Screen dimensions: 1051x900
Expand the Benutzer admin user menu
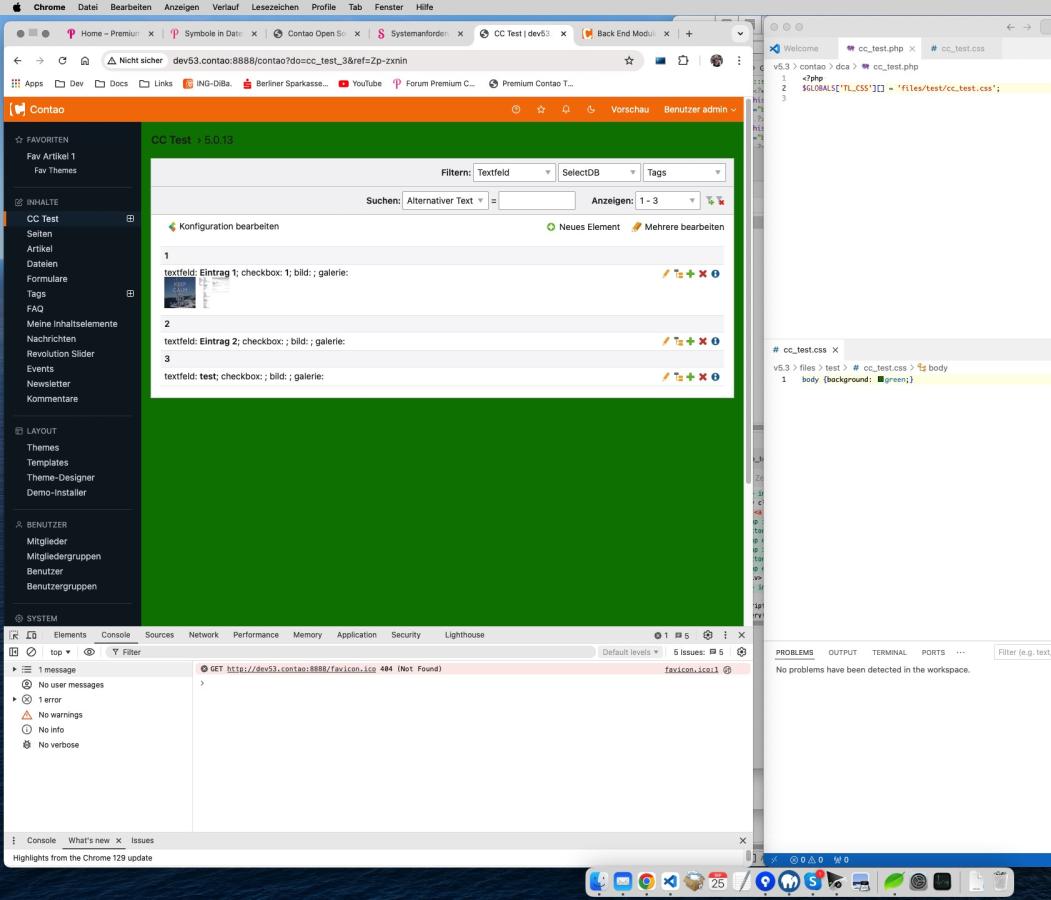699,109
